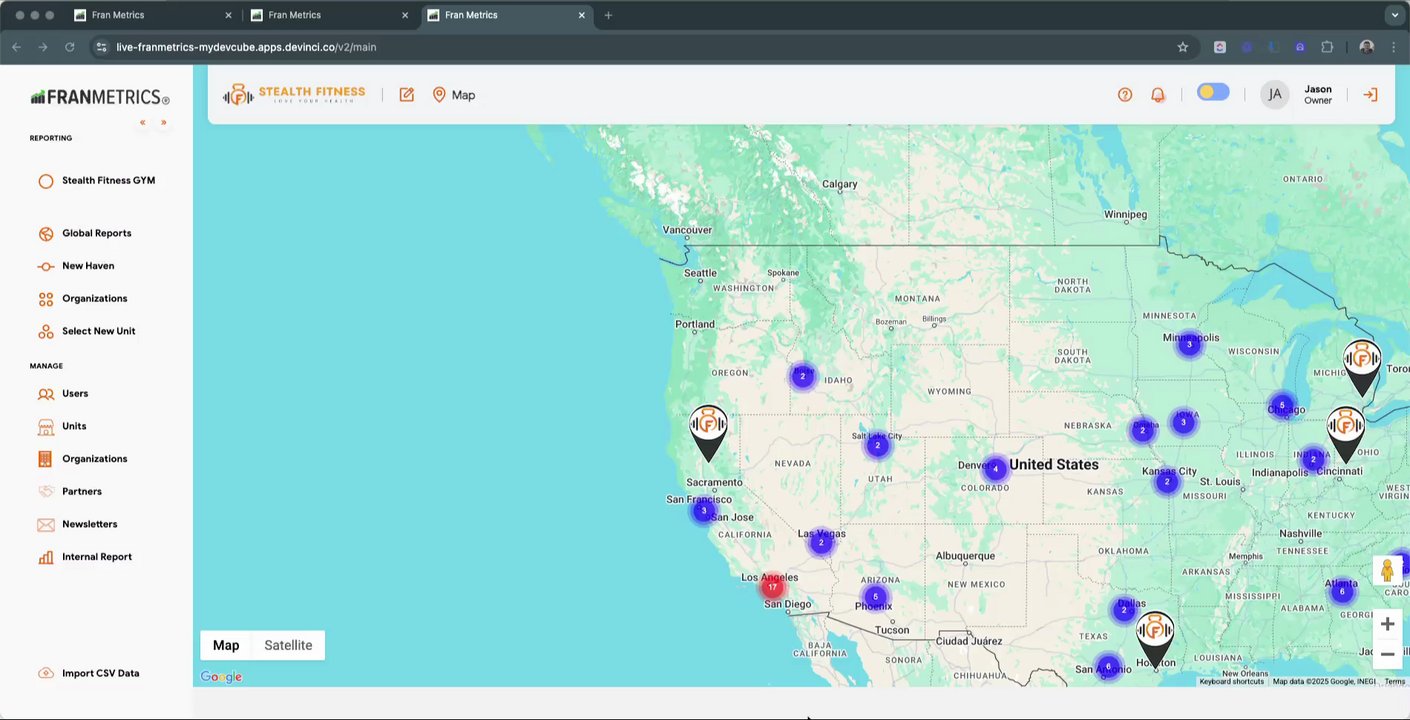
Task: Select the Stealth Fitness pin above Cincinnati
Action: pyautogui.click(x=1345, y=435)
